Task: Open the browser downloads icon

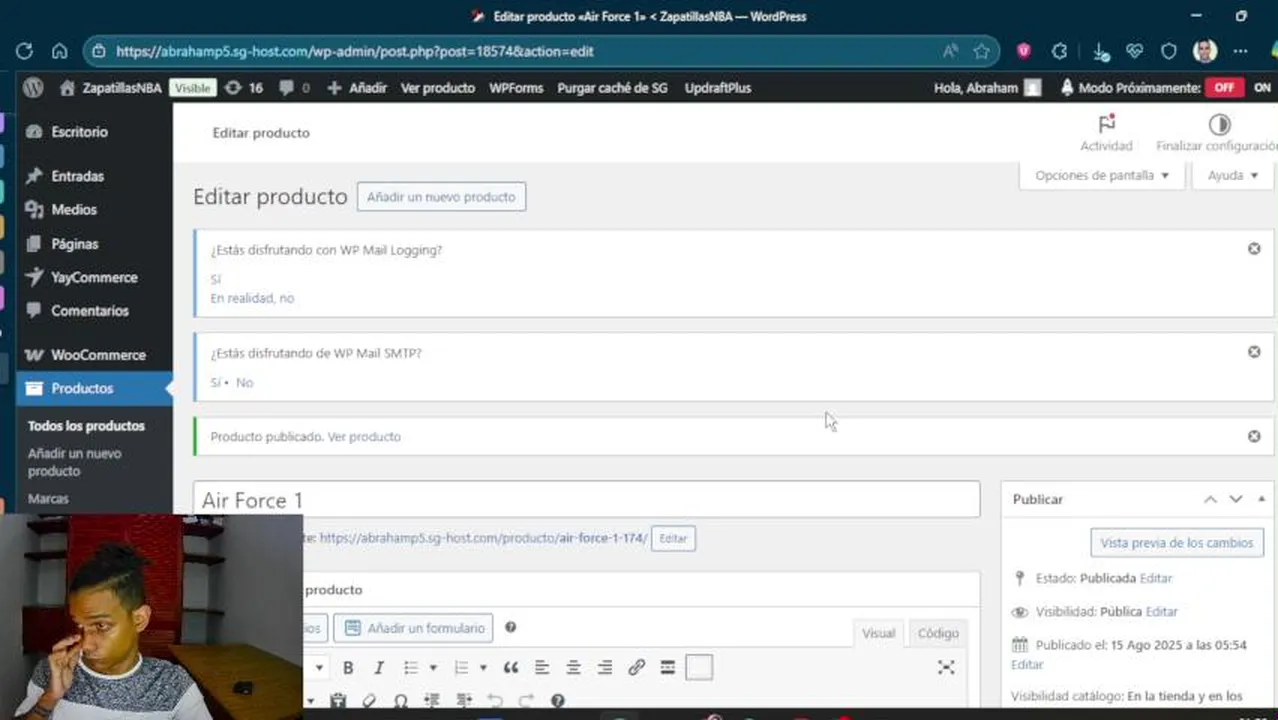Action: 1099,51
